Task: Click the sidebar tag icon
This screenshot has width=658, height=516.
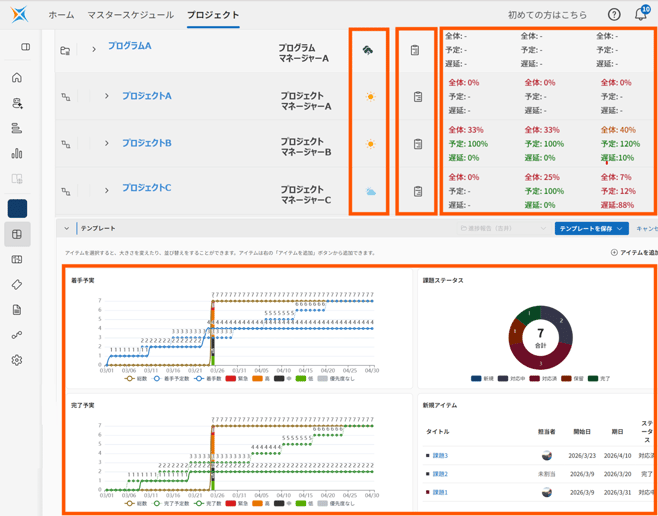Action: [17, 285]
